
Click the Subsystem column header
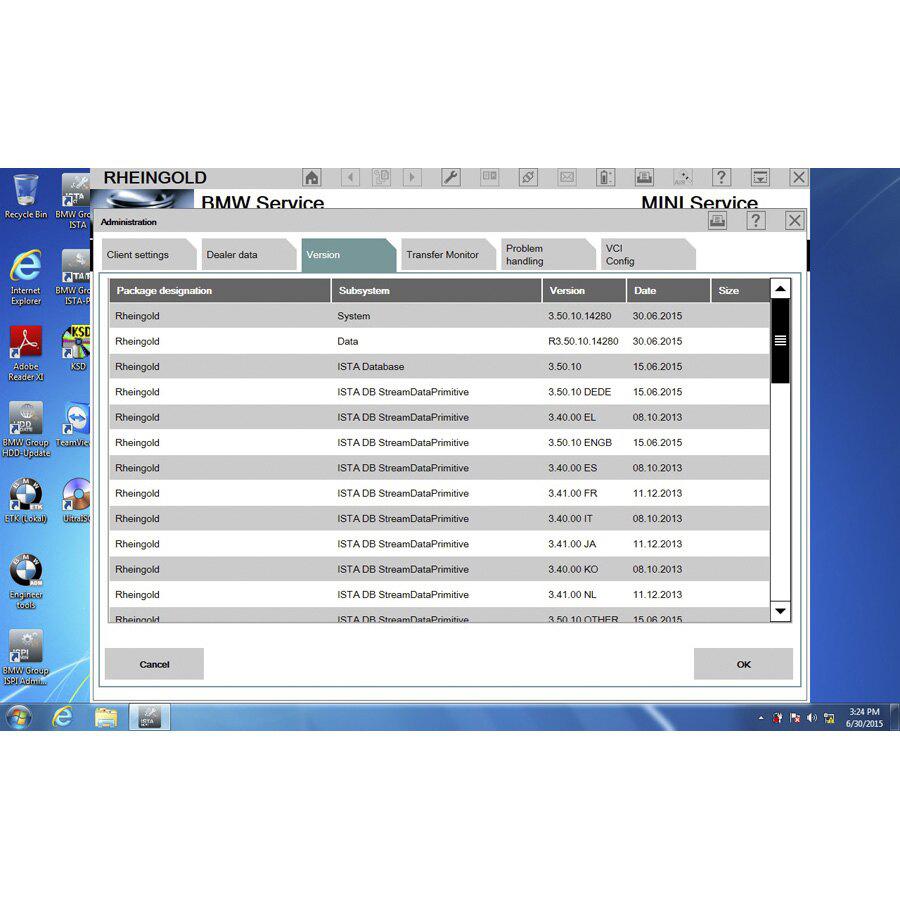437,290
